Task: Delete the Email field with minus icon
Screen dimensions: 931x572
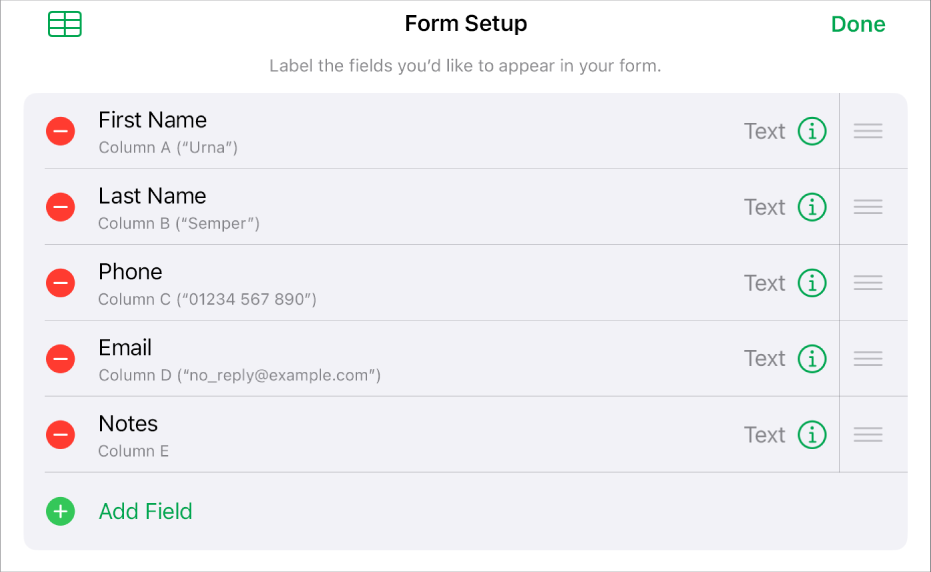Action: pyautogui.click(x=61, y=358)
